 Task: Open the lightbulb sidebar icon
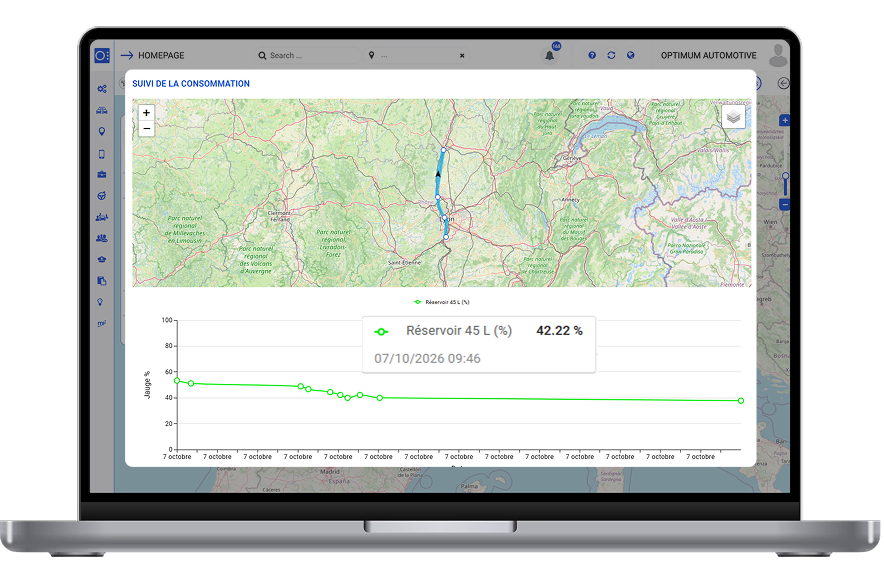click(100, 302)
